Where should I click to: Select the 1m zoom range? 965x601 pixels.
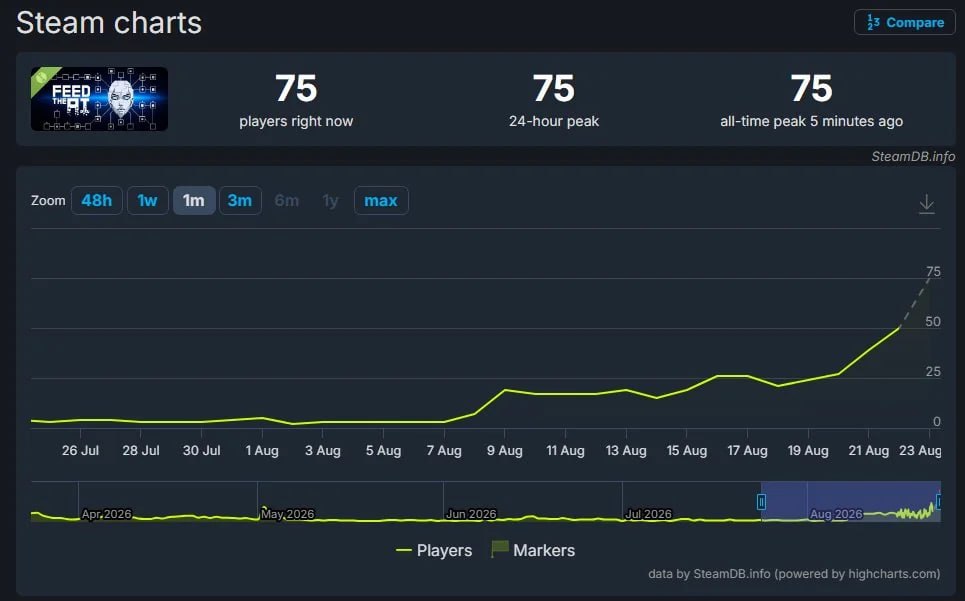[194, 201]
